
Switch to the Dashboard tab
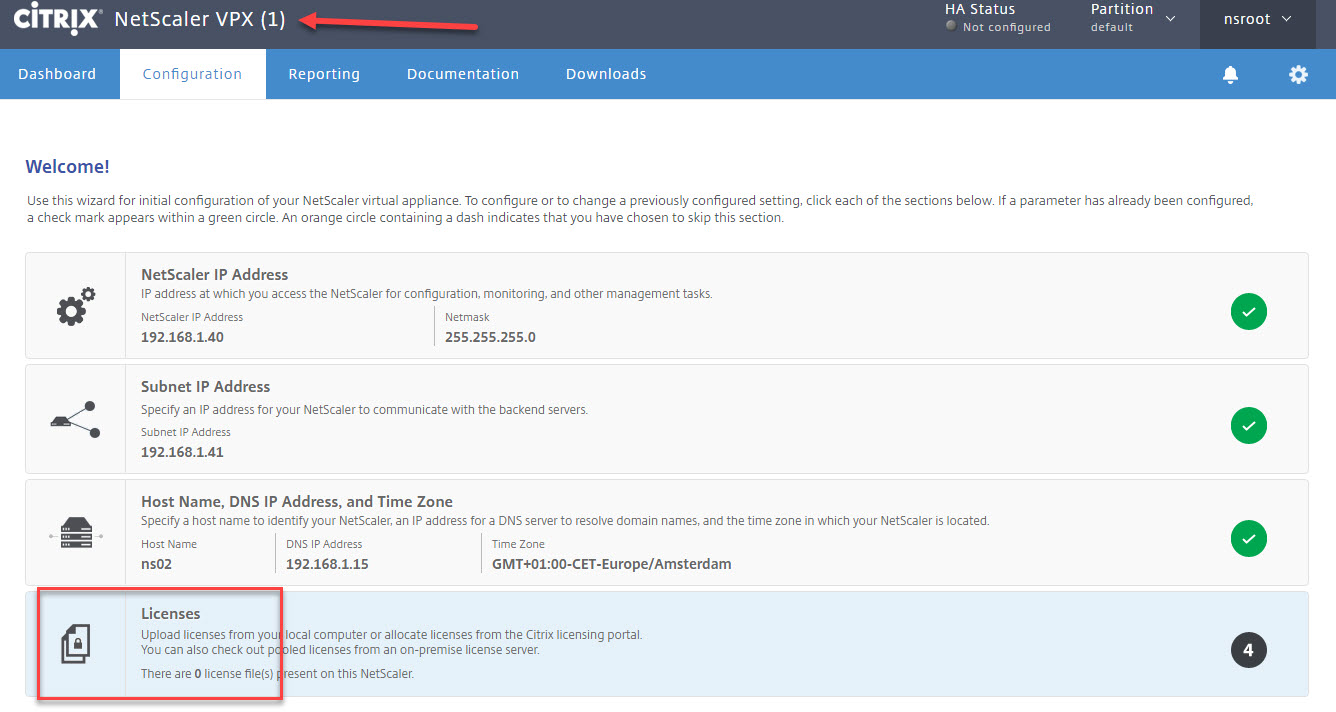[x=57, y=74]
